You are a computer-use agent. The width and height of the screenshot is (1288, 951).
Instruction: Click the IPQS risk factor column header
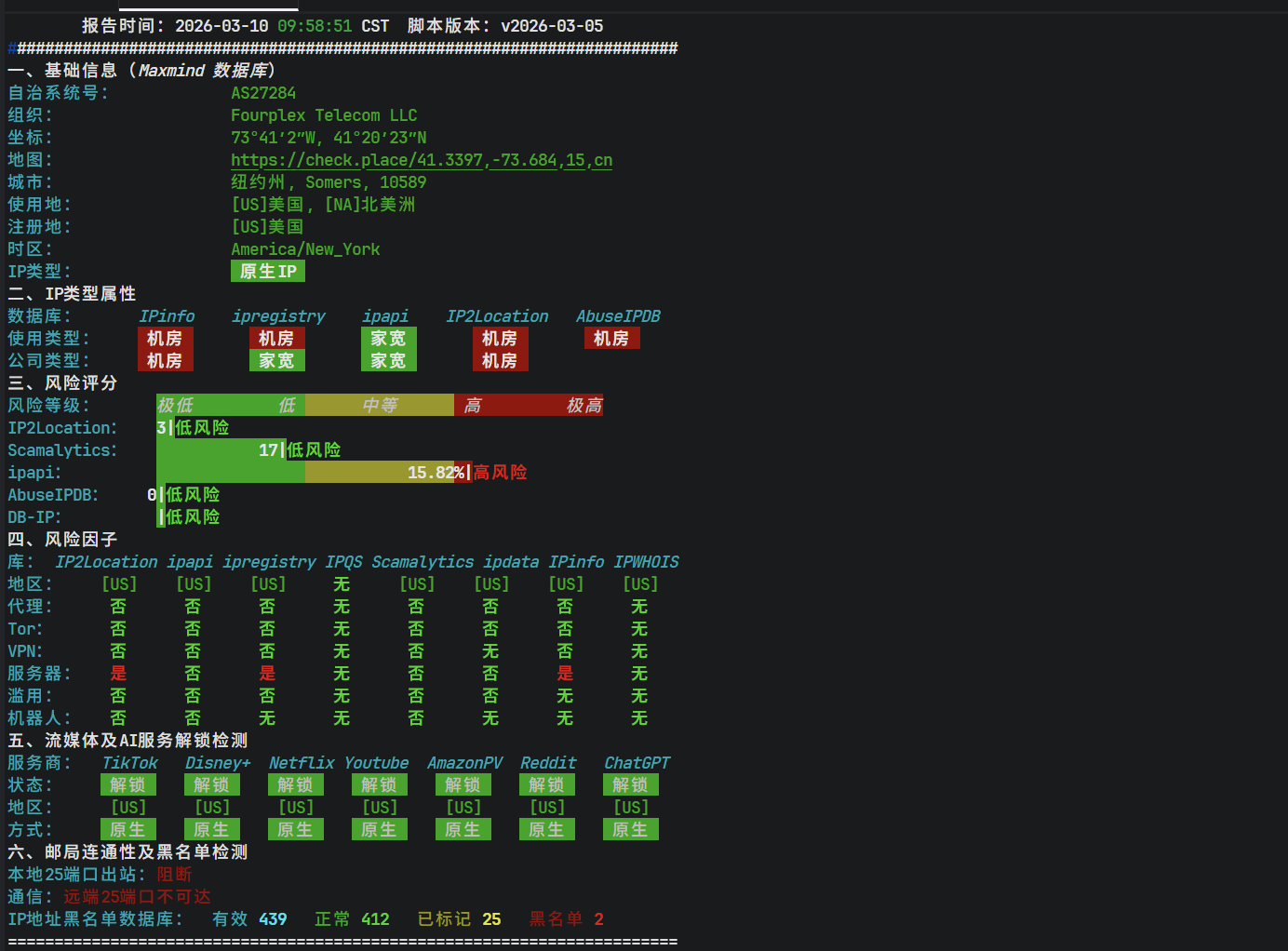click(x=343, y=562)
